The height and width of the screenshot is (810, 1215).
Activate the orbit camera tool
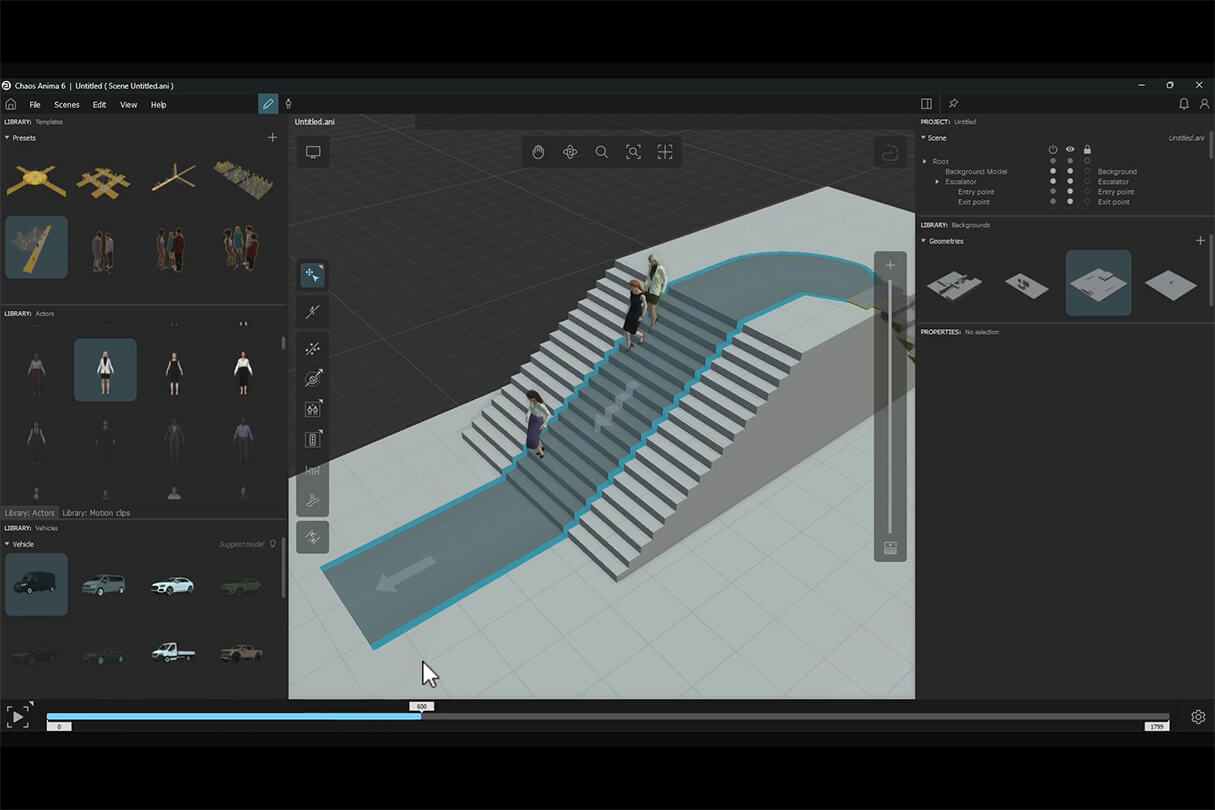570,152
